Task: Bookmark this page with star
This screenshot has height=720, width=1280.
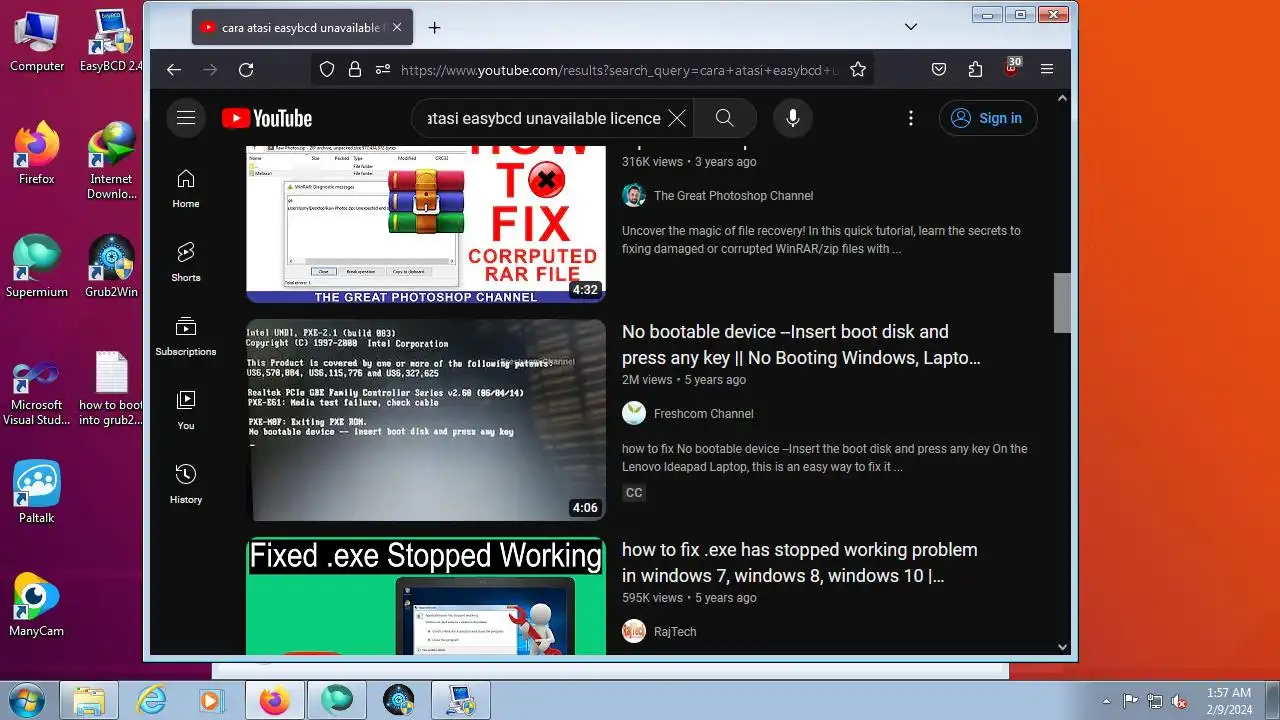Action: [858, 69]
